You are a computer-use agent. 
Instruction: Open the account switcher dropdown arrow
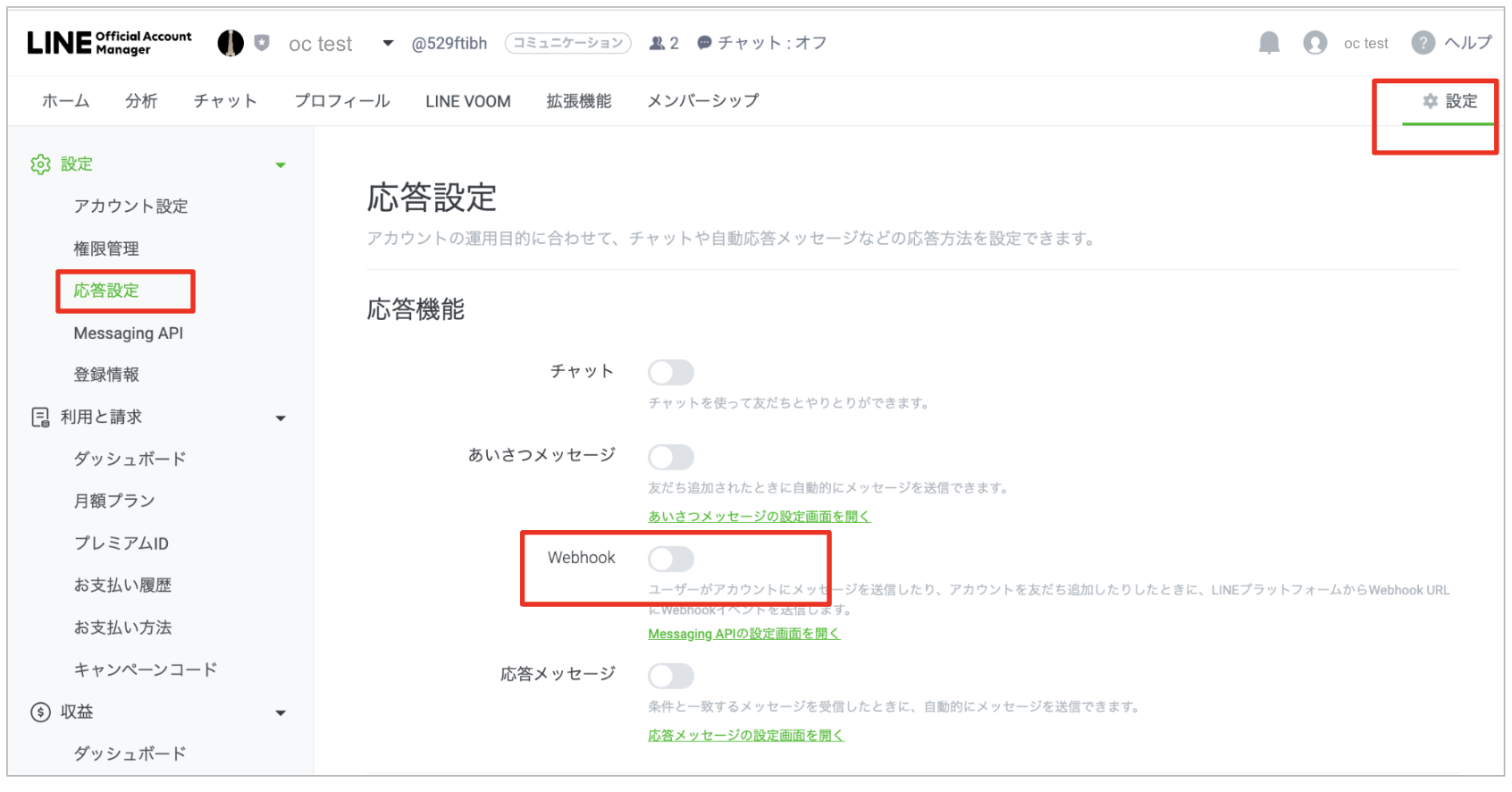coord(388,43)
